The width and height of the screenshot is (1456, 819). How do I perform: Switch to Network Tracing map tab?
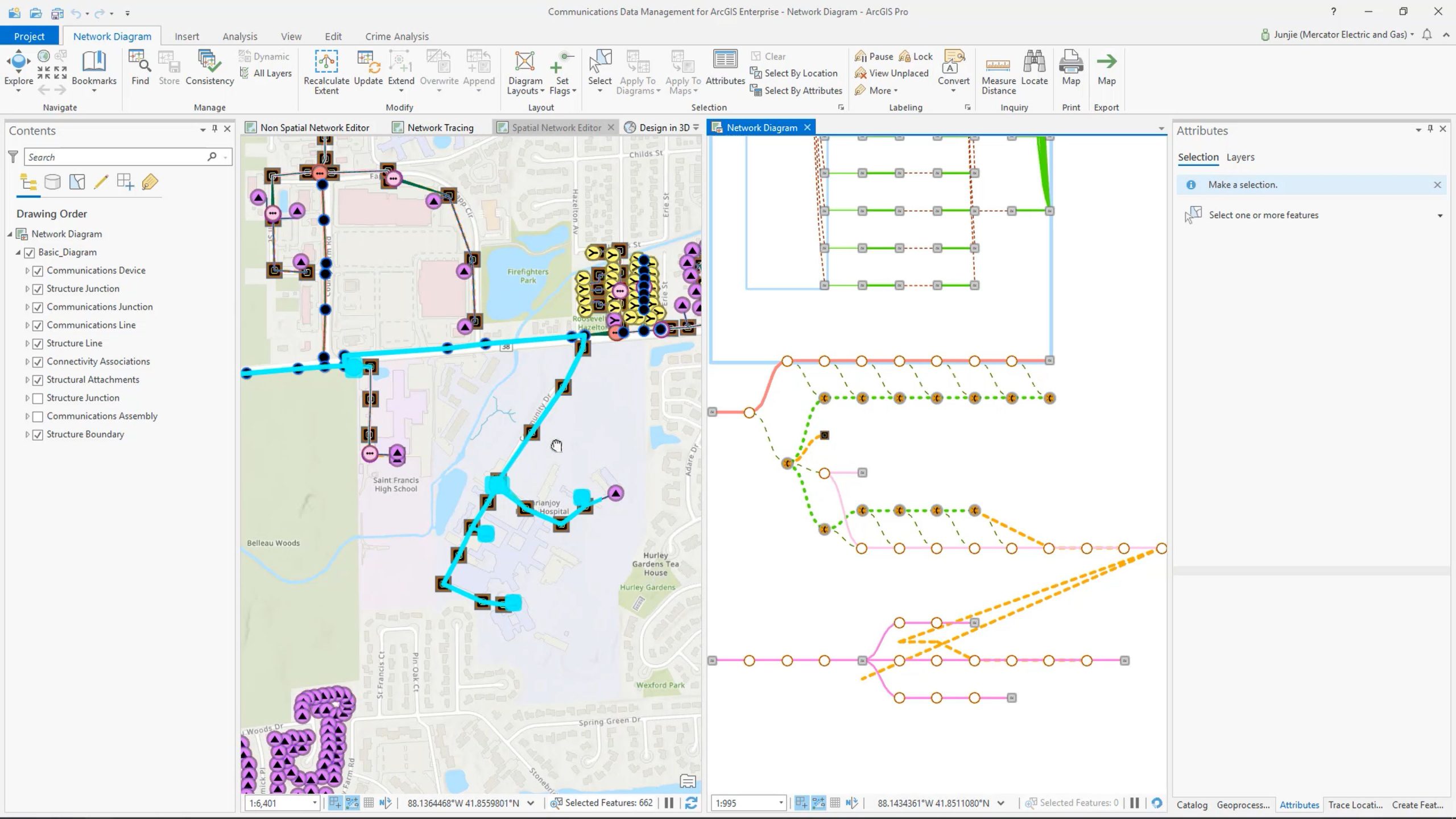coord(440,127)
